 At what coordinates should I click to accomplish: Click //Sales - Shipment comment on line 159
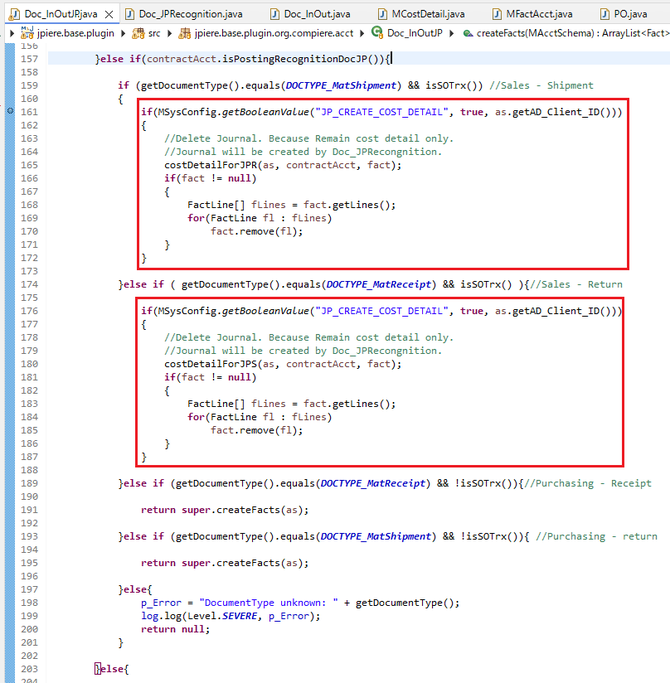coord(541,85)
